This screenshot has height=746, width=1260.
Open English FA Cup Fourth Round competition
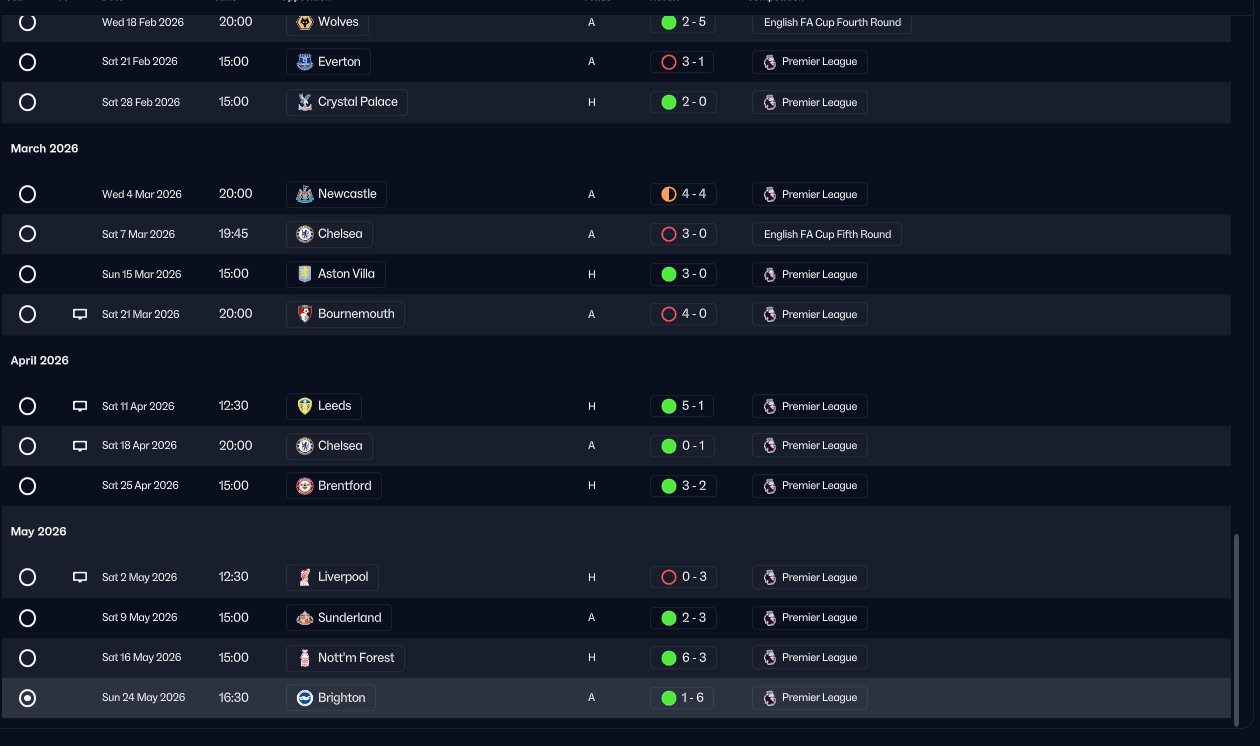(x=832, y=22)
